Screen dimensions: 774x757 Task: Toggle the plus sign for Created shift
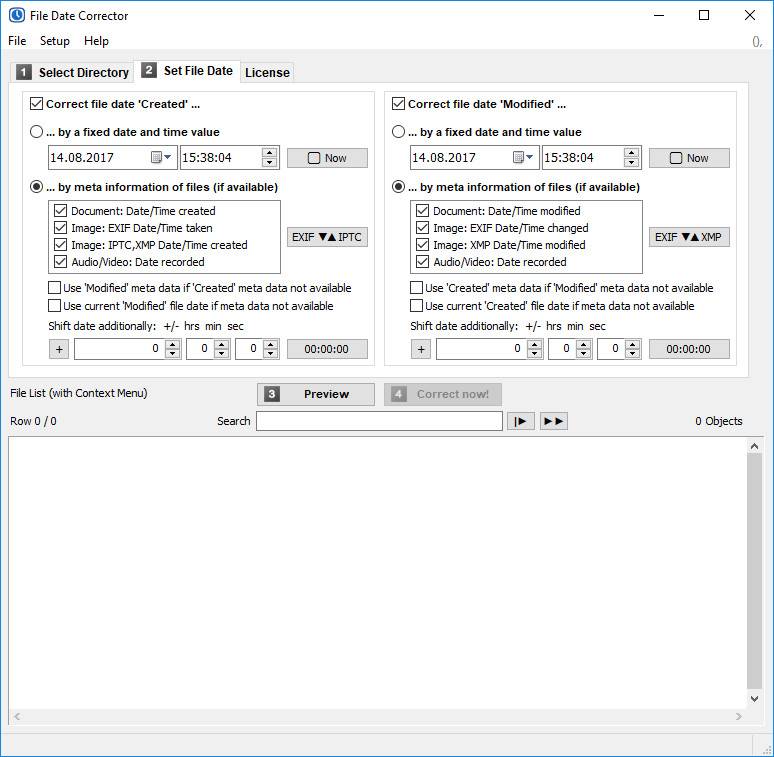59,349
